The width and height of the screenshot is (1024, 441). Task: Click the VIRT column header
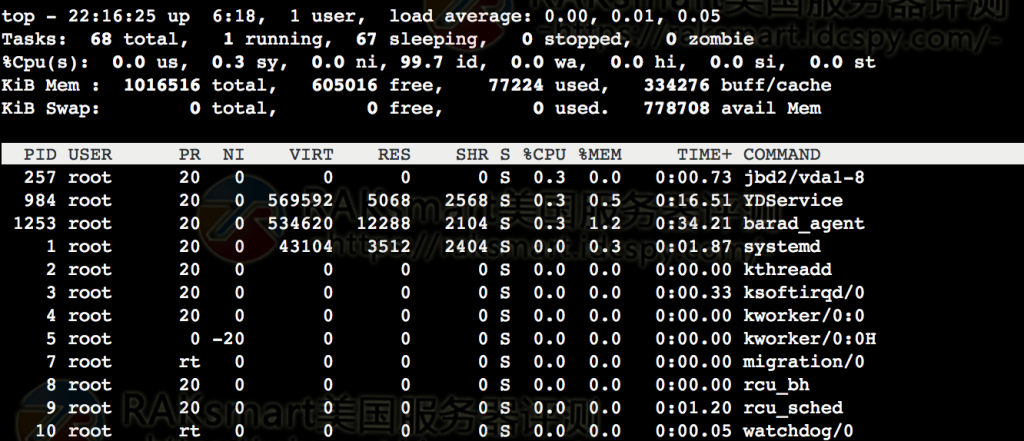311,155
